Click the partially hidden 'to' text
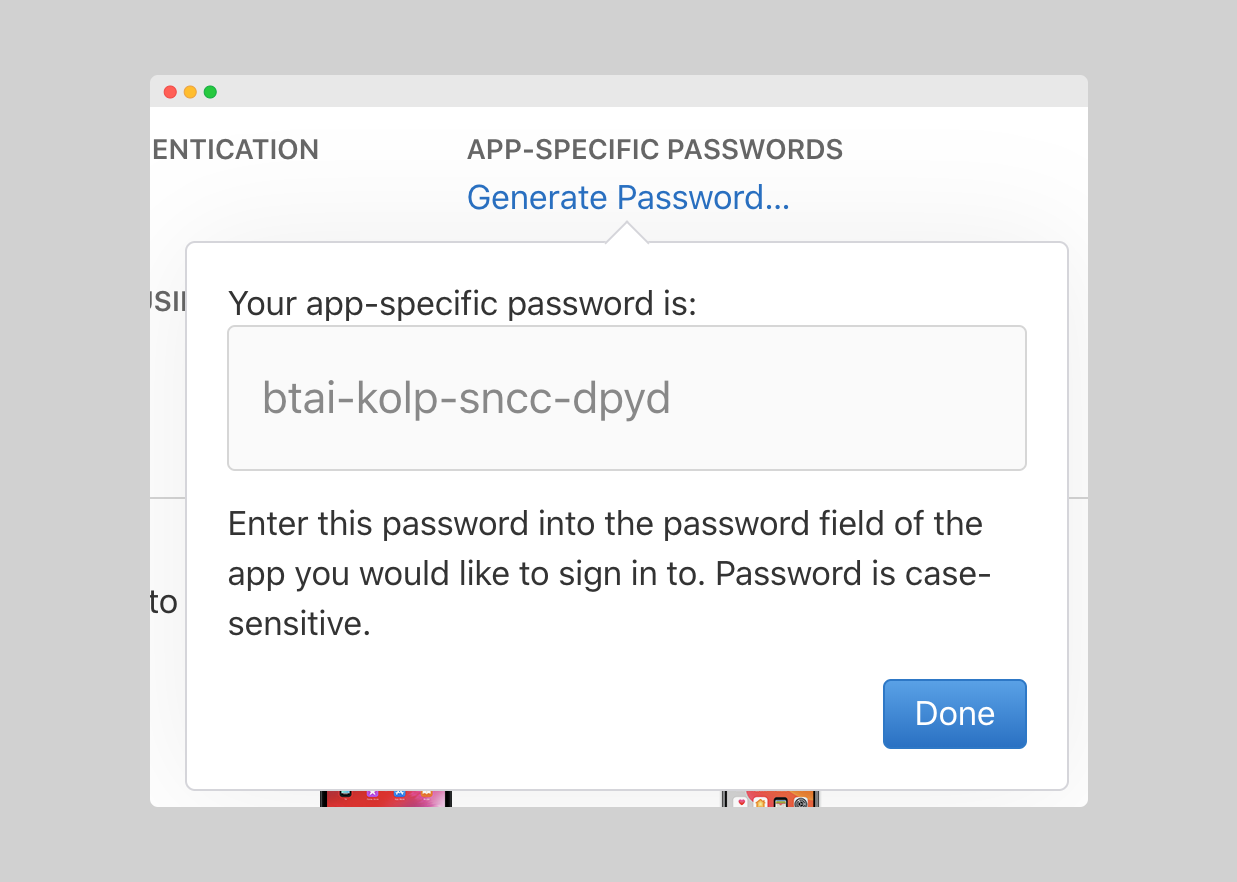Viewport: 1237px width, 882px height. tap(164, 603)
